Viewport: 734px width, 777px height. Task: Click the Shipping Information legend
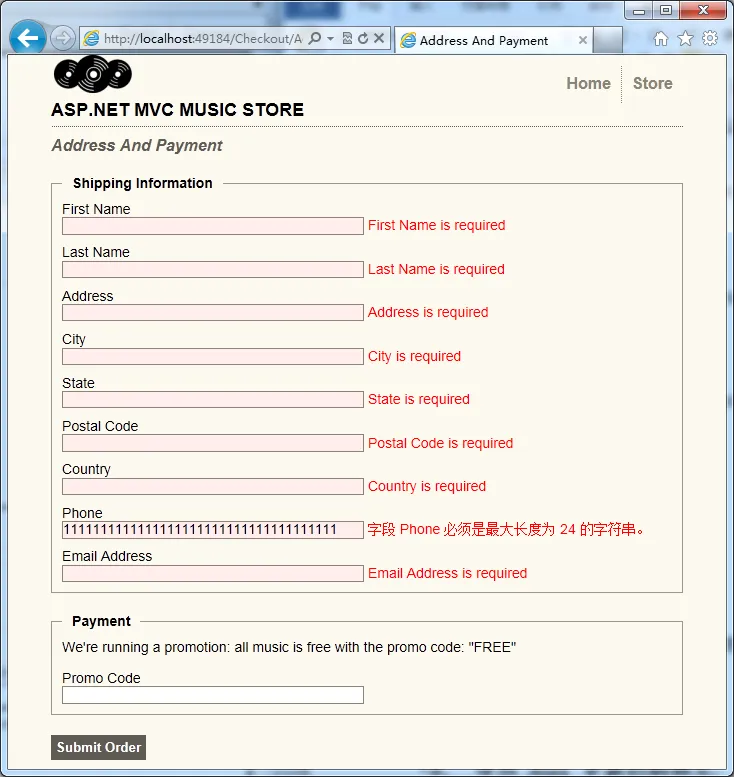point(142,183)
